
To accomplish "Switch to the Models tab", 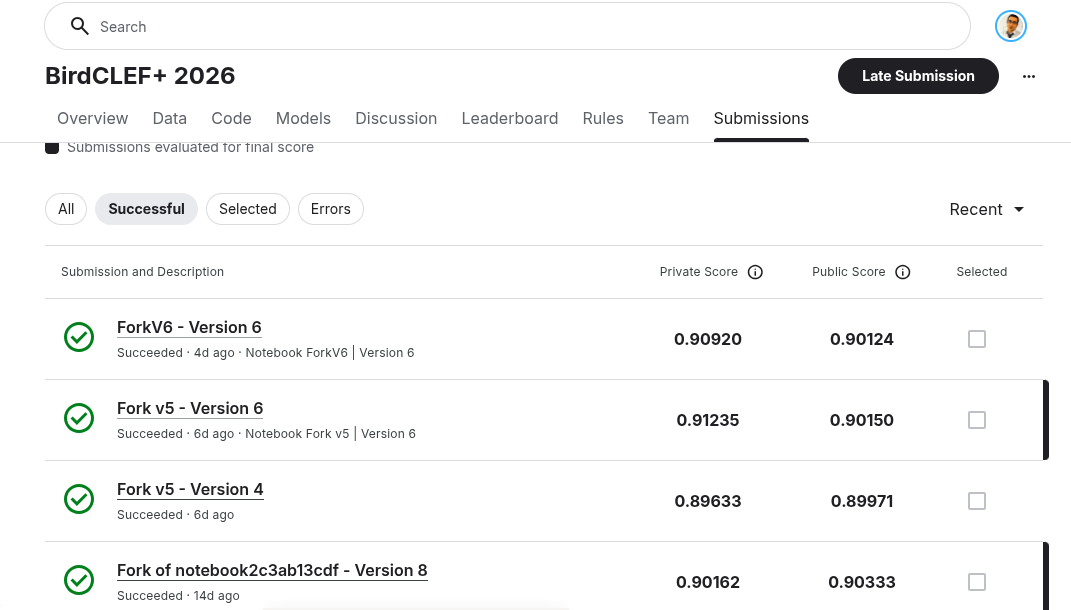I will [303, 118].
